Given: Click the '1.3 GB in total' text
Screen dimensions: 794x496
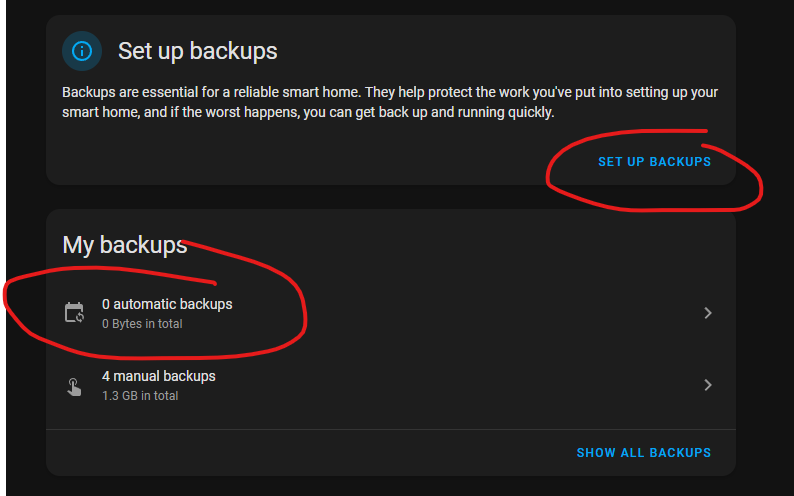Looking at the screenshot, I should coord(140,396).
